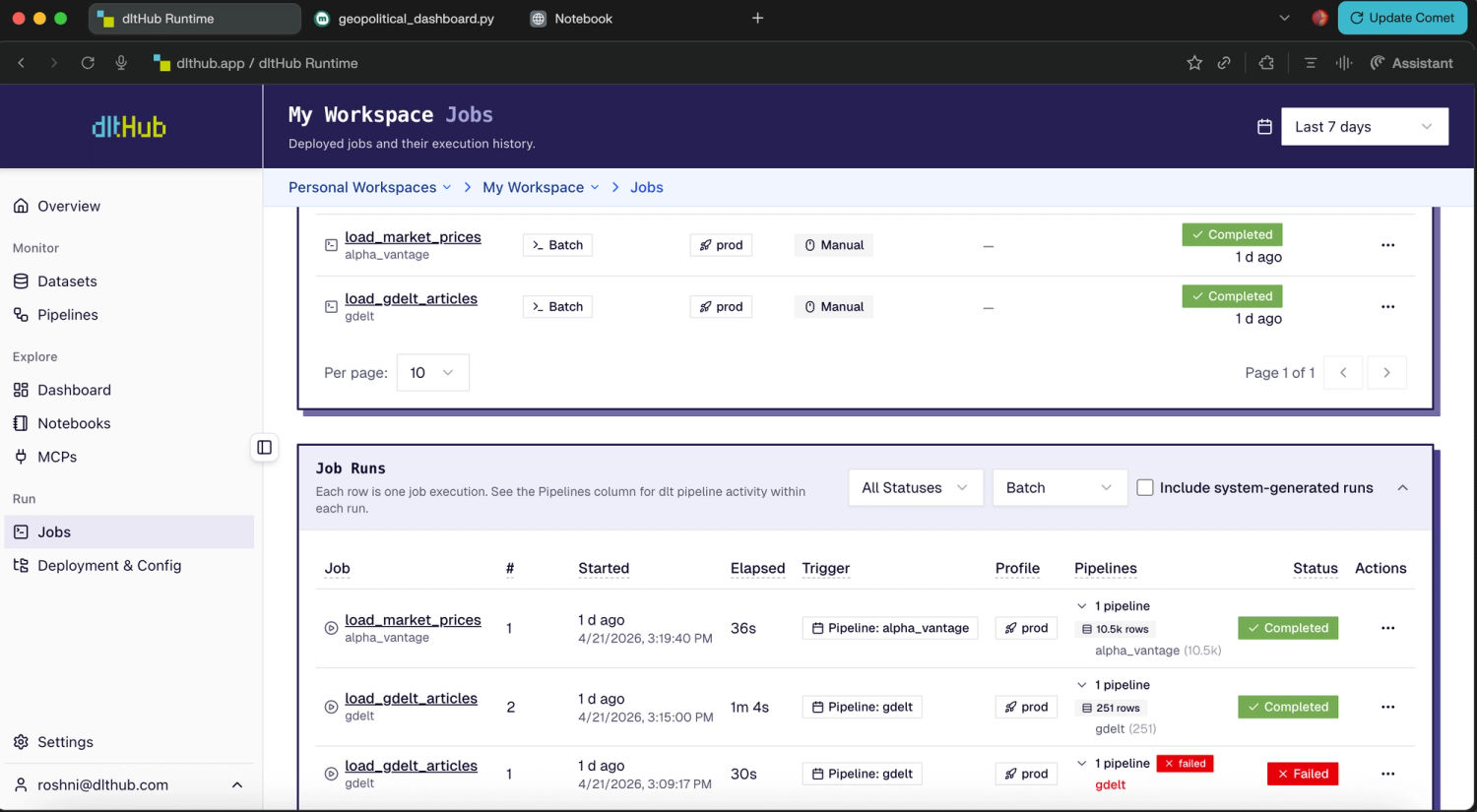
Task: Click the sidebar collapse panel icon
Action: (x=264, y=448)
